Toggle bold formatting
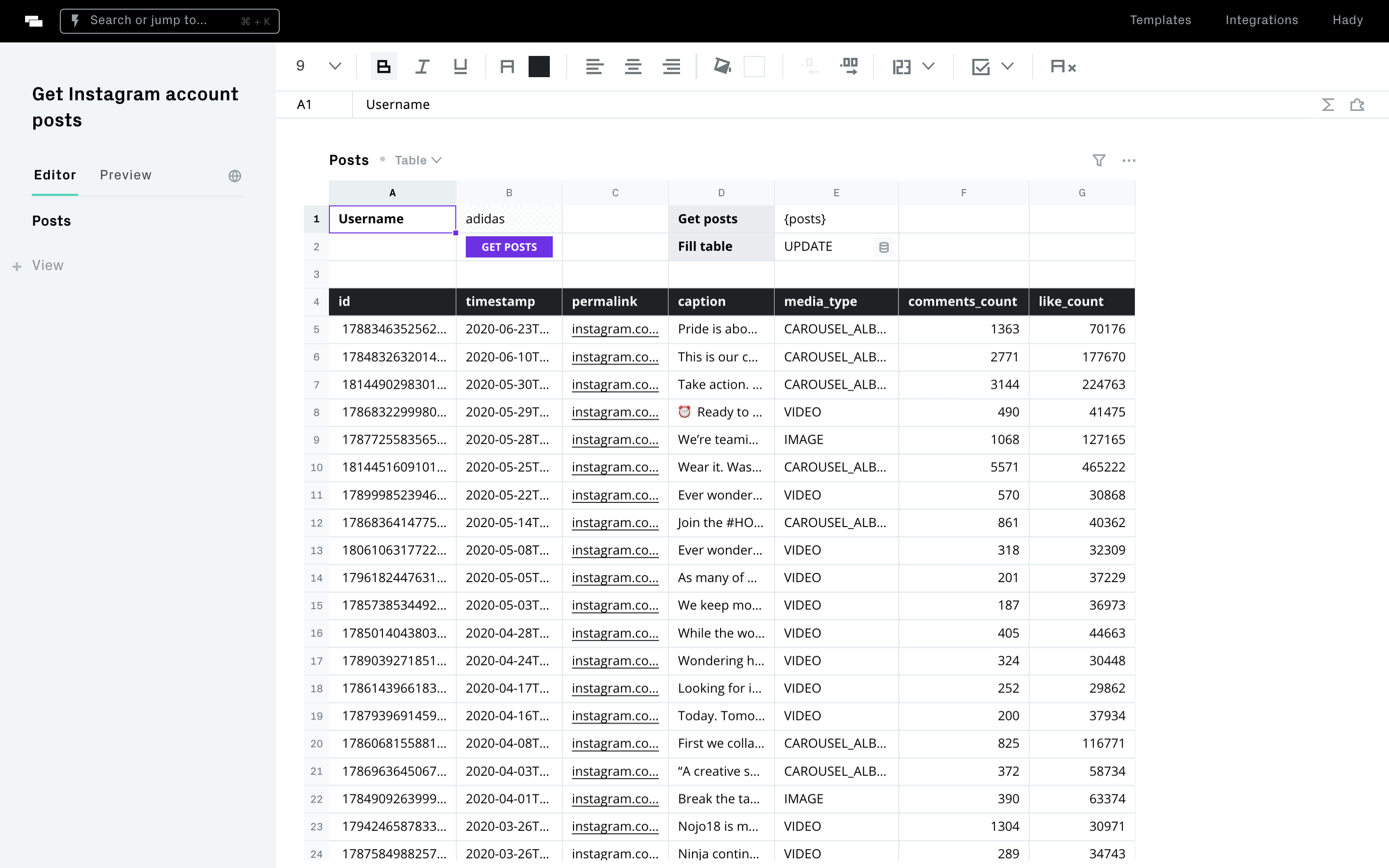Viewport: 1389px width, 868px height. click(x=383, y=67)
